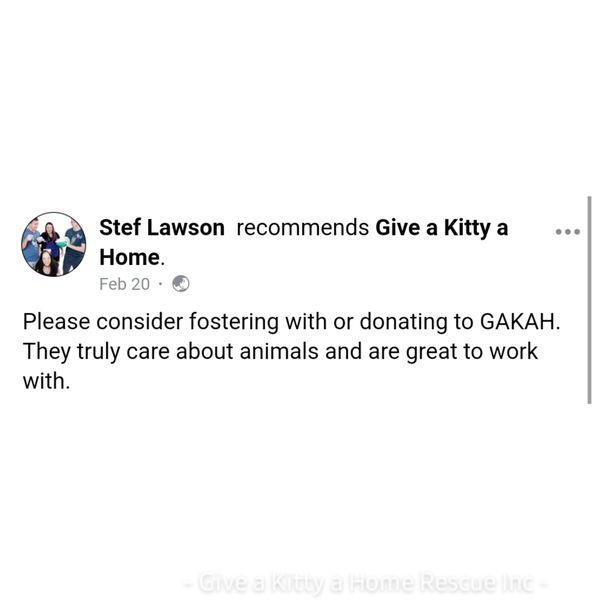Click the word Kitty in the page name

coord(467,228)
